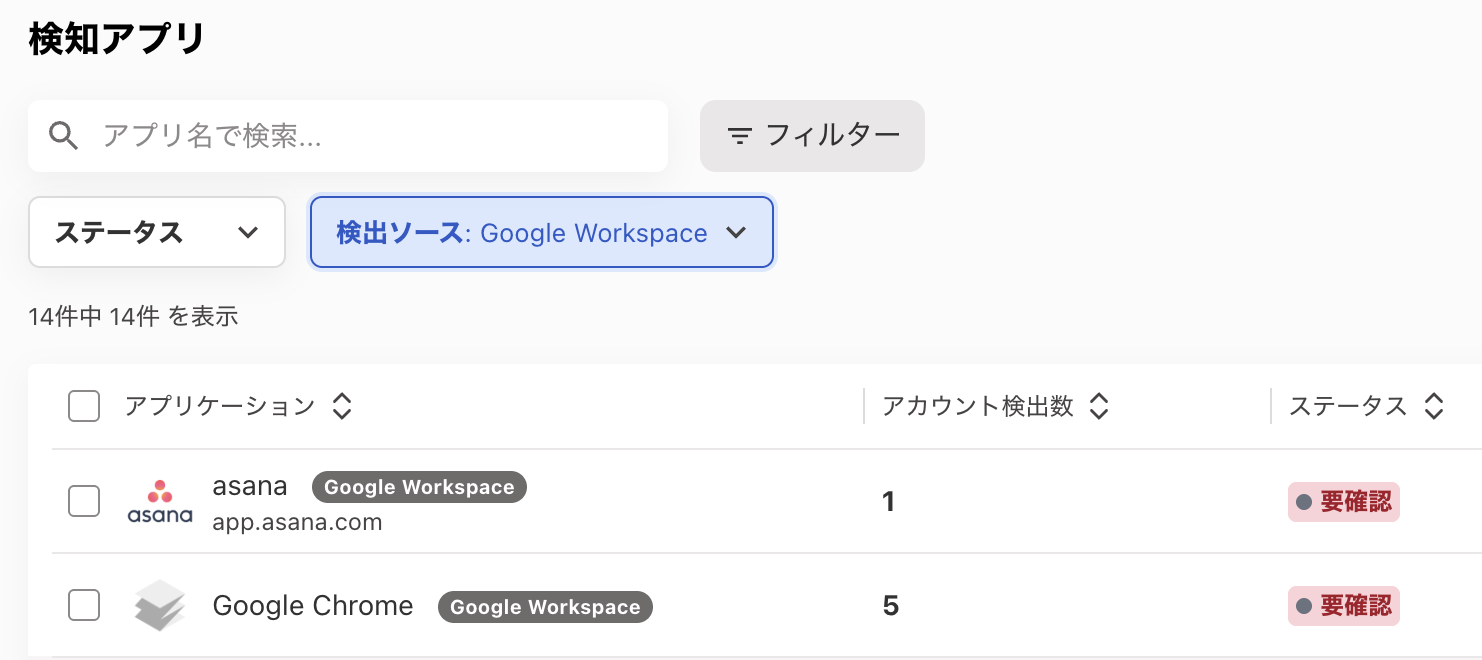1482x660 pixels.
Task: Click the asana logo icon
Action: tap(160, 502)
